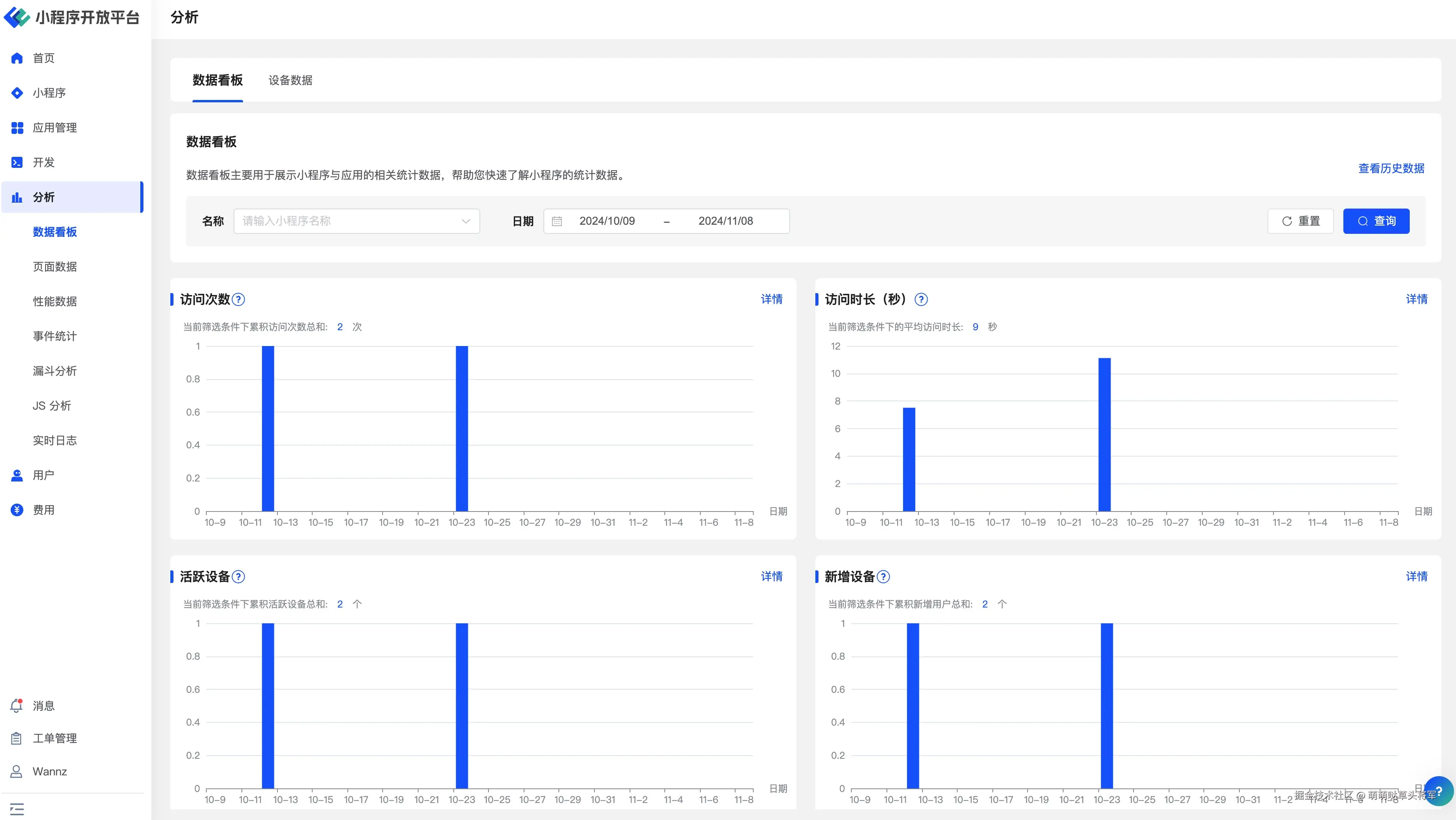The height and width of the screenshot is (820, 1456).
Task: Click the 应用管理 grid icon
Action: point(17,128)
